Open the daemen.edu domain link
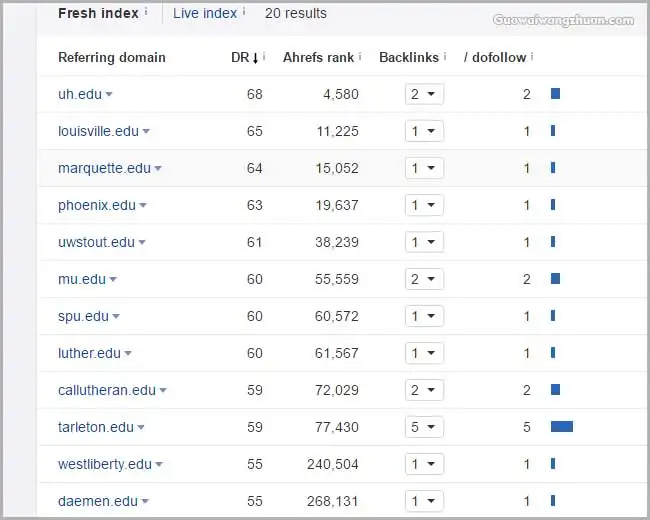The width and height of the screenshot is (650, 520). point(98,501)
